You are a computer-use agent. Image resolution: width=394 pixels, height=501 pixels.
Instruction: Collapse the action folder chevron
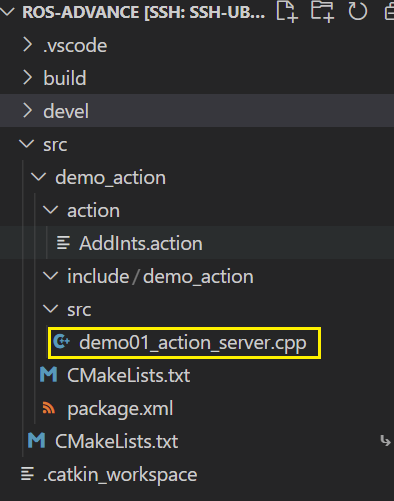pyautogui.click(x=51, y=210)
